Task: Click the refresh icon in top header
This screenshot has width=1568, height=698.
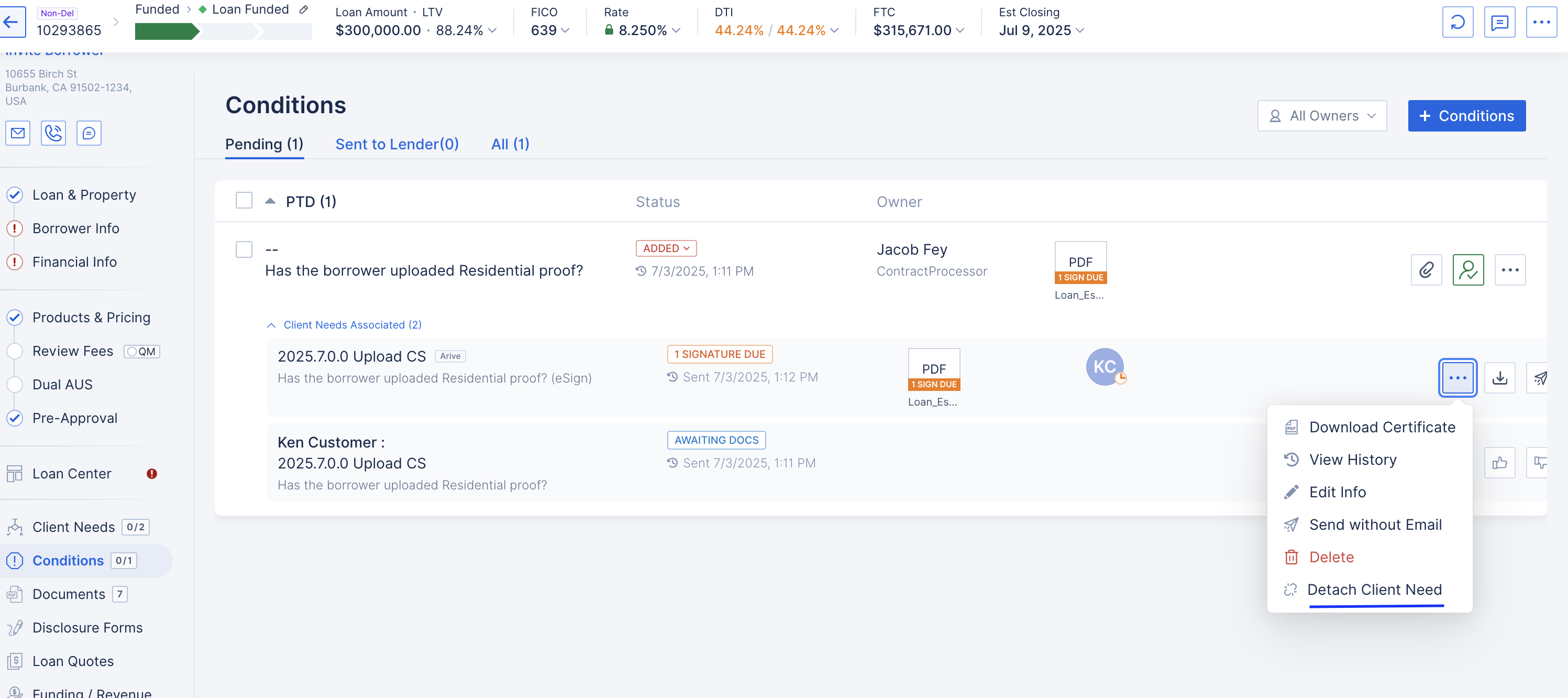Action: point(1457,23)
